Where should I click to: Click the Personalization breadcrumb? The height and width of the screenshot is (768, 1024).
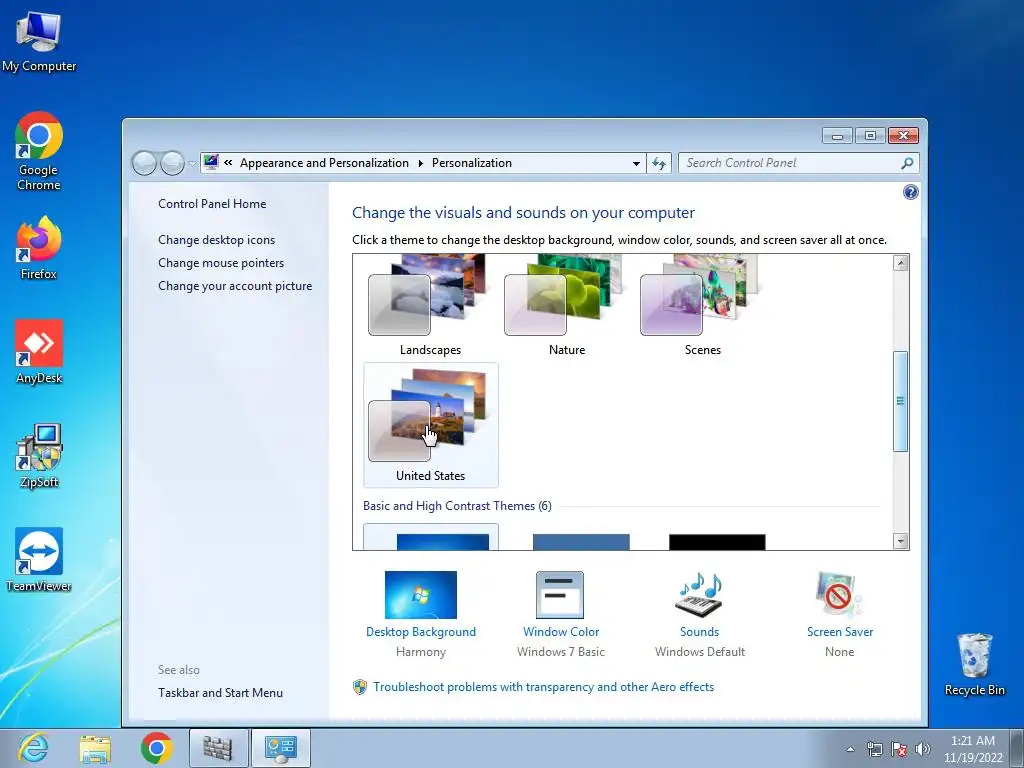pyautogui.click(x=472, y=163)
